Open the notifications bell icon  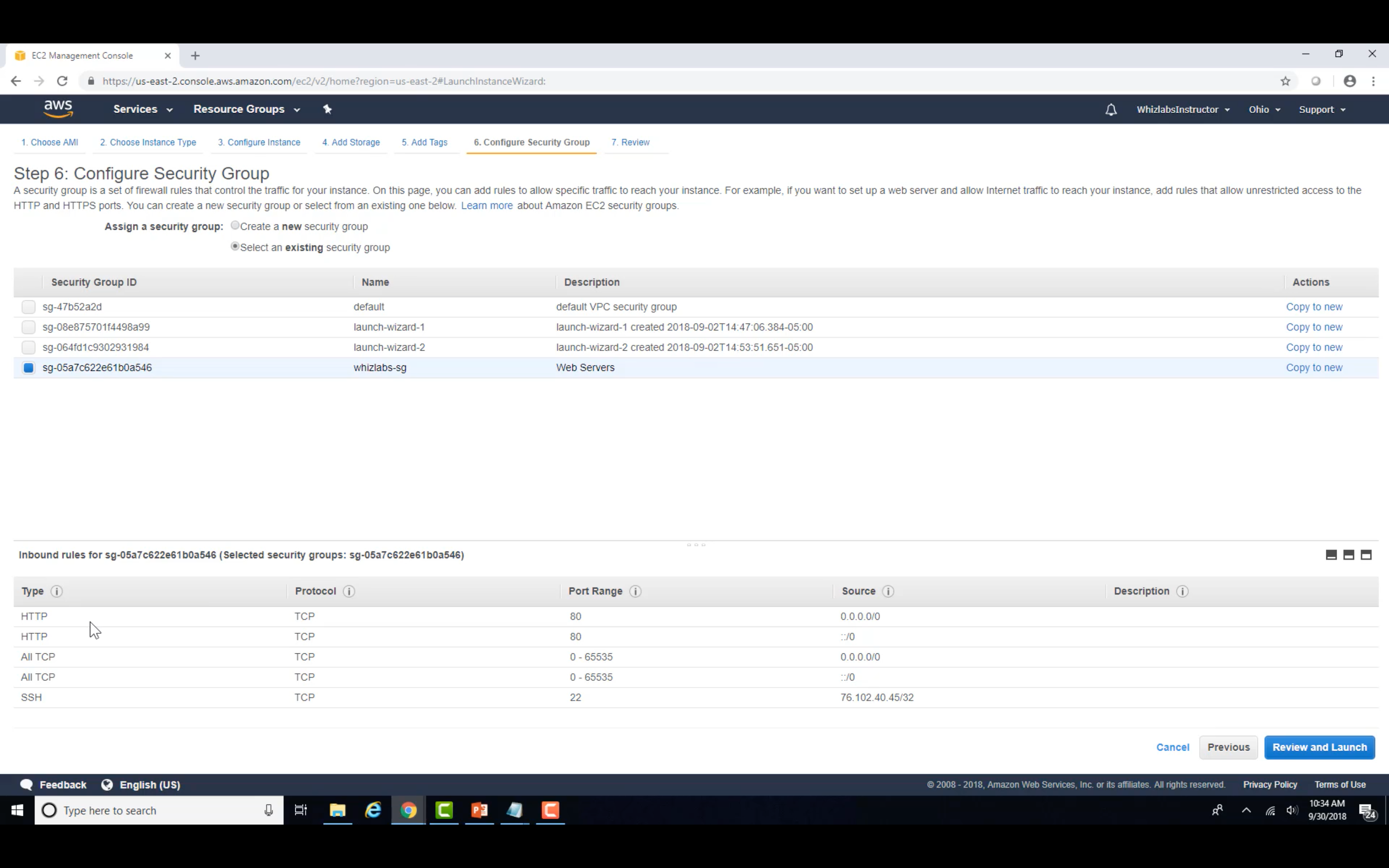click(1111, 110)
